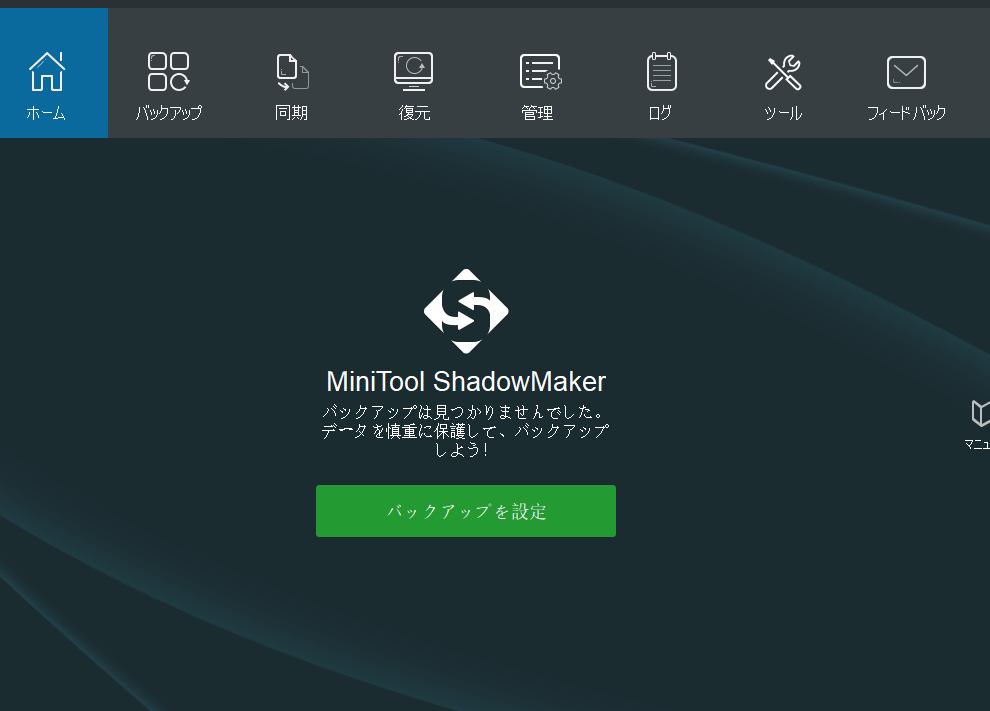990x711 pixels.
Task: Click the マニュアル book icon
Action: (981, 414)
